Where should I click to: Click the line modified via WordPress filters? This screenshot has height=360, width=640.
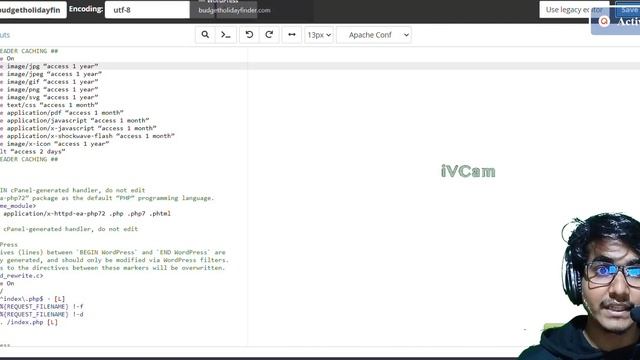[115, 260]
